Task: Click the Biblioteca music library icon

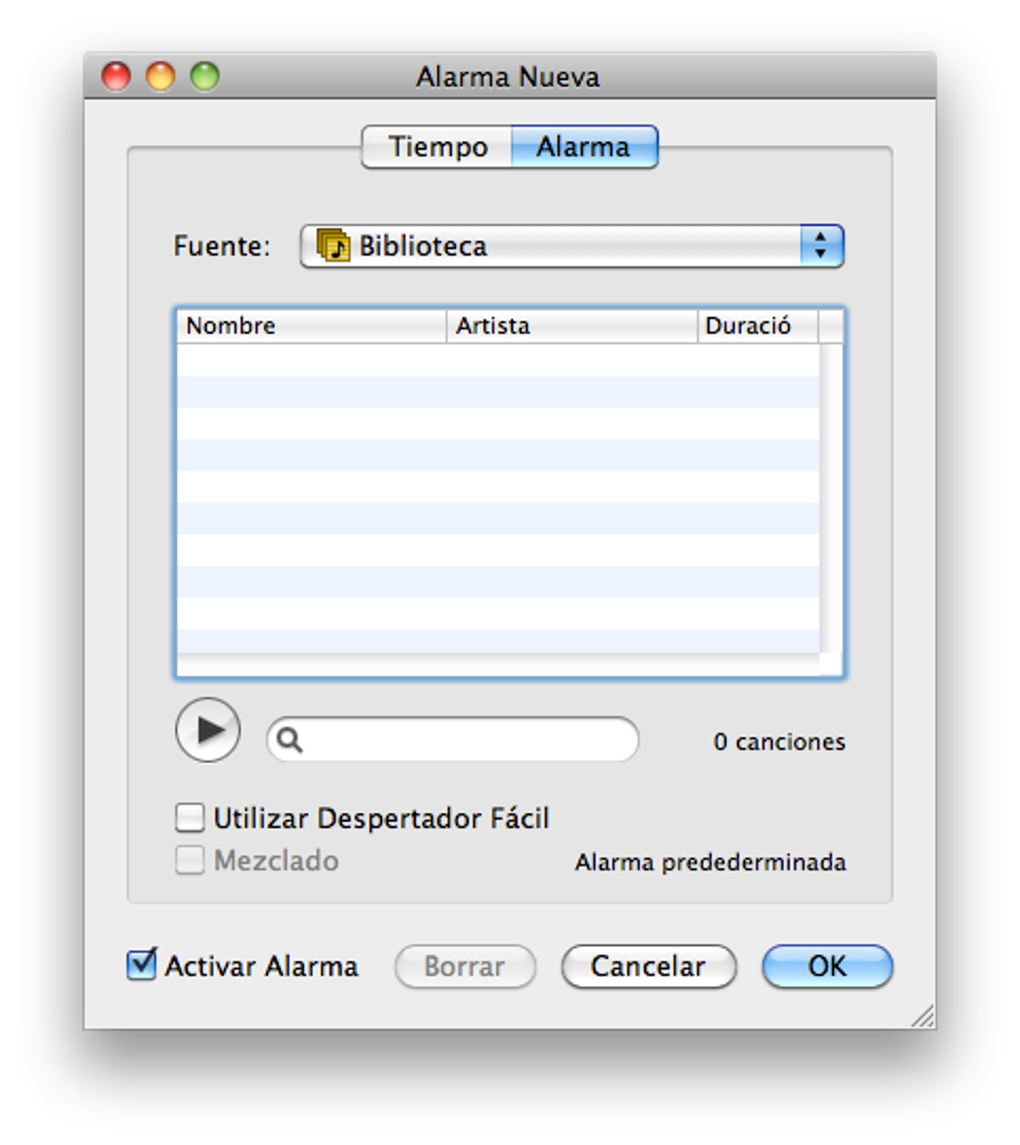Action: coord(334,245)
